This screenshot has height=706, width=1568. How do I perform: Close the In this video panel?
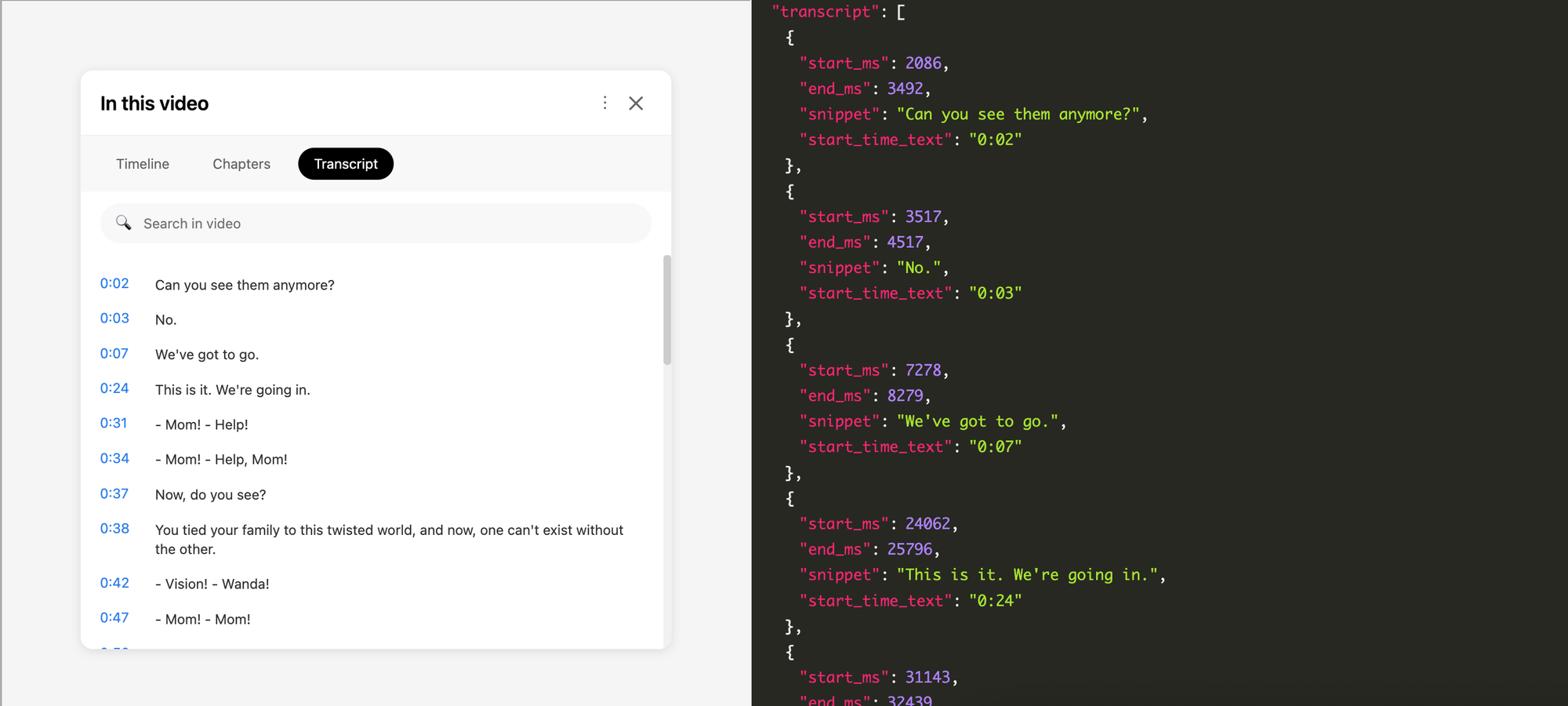636,104
